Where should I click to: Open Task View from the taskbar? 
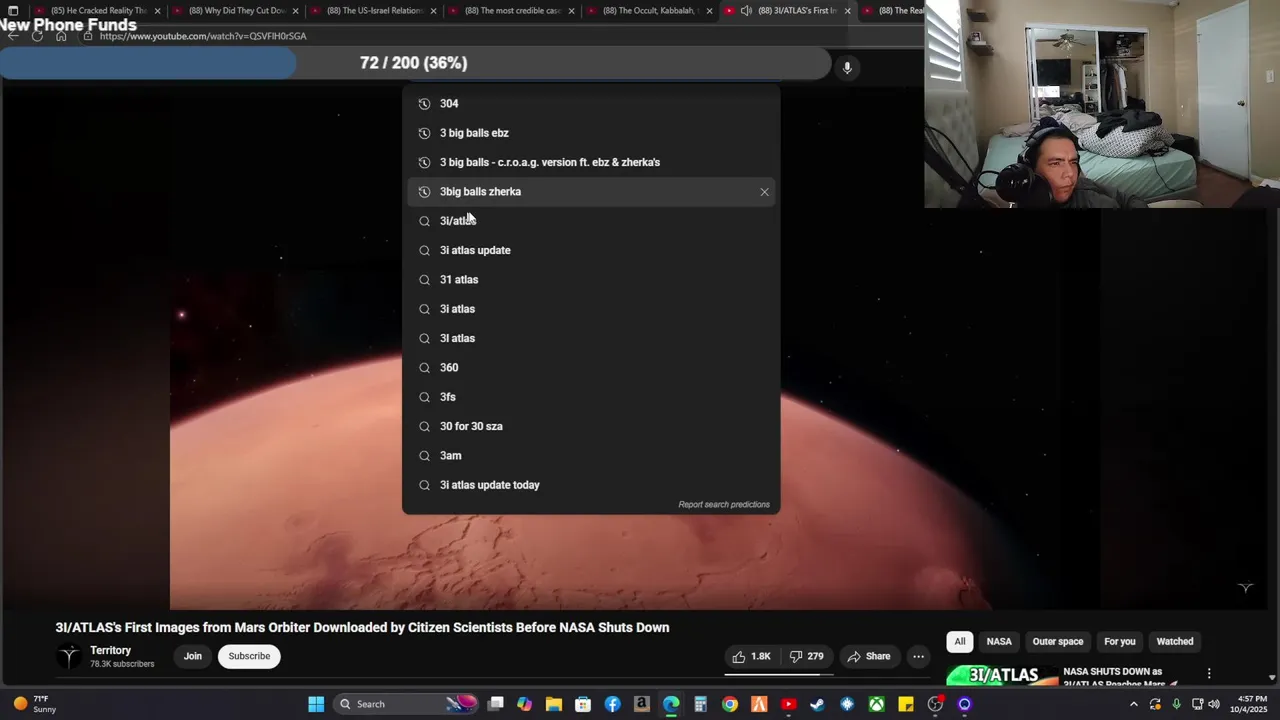495,704
